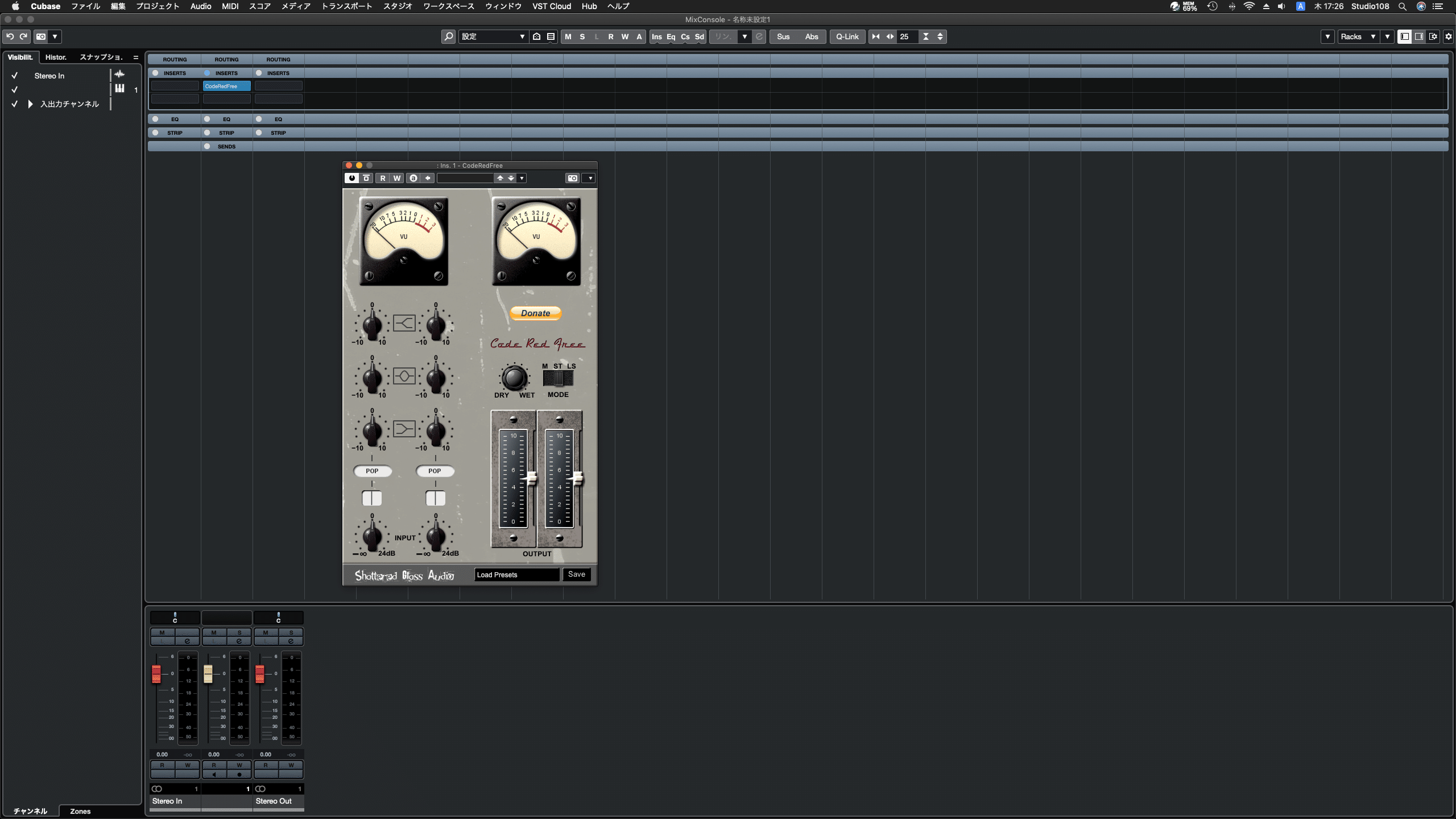
Task: Click the OUTPUT level slider in the plugin
Action: [531, 479]
